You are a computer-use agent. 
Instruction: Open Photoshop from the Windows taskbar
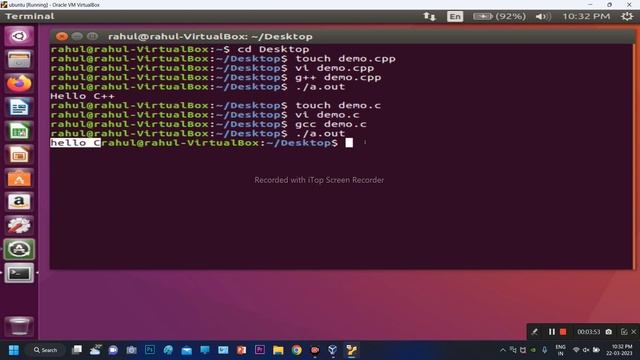pos(150,350)
